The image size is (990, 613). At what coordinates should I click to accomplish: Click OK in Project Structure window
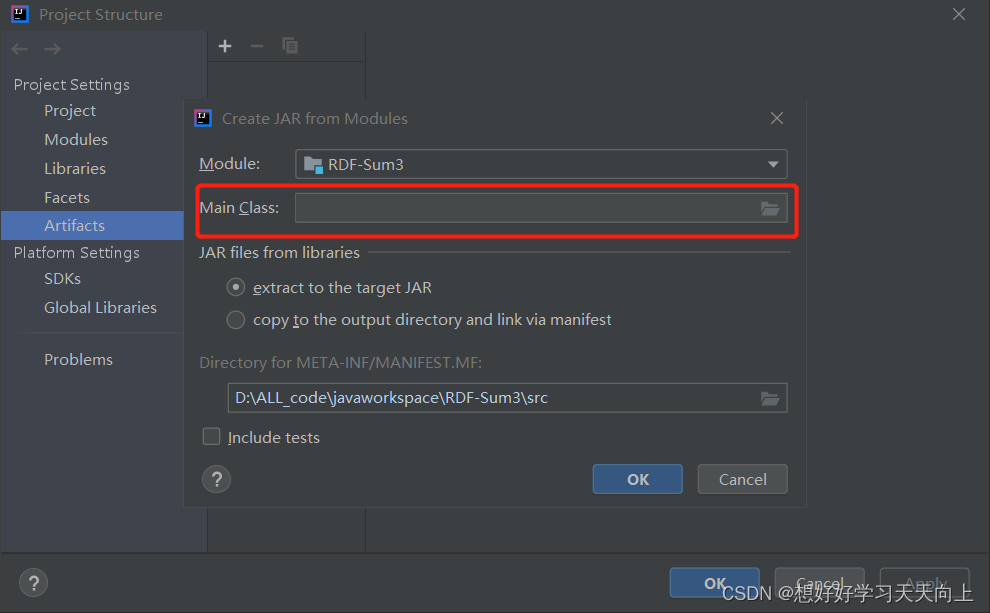714,583
